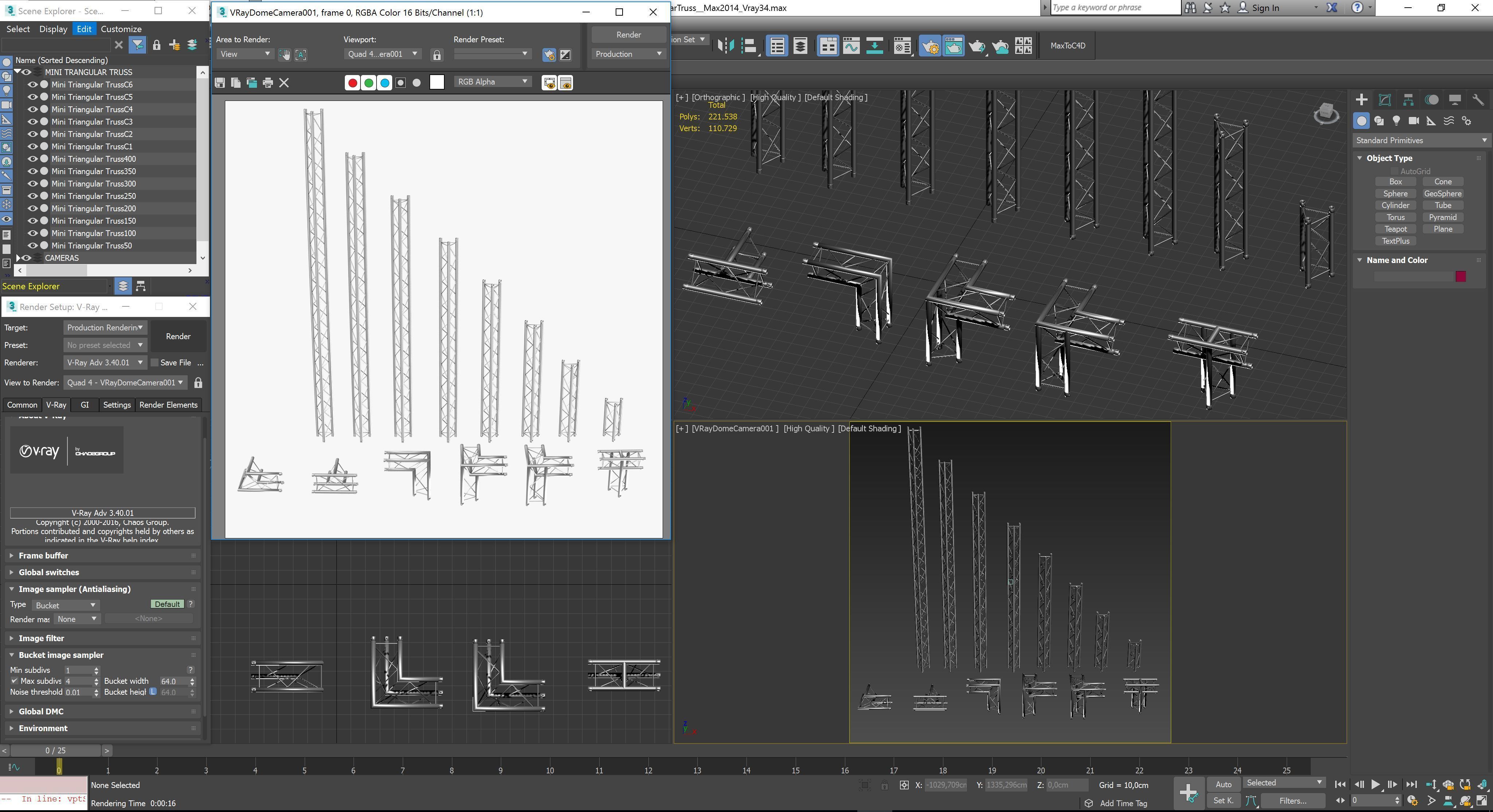The height and width of the screenshot is (812, 1493).
Task: Save the rendered image with the disk icon
Action: pyautogui.click(x=220, y=83)
